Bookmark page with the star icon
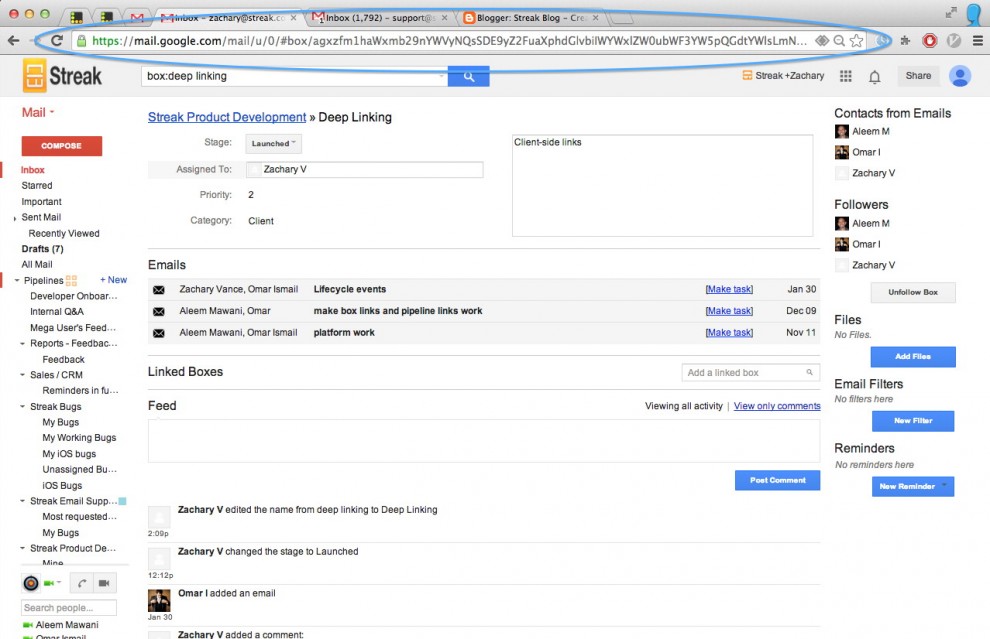 856,41
